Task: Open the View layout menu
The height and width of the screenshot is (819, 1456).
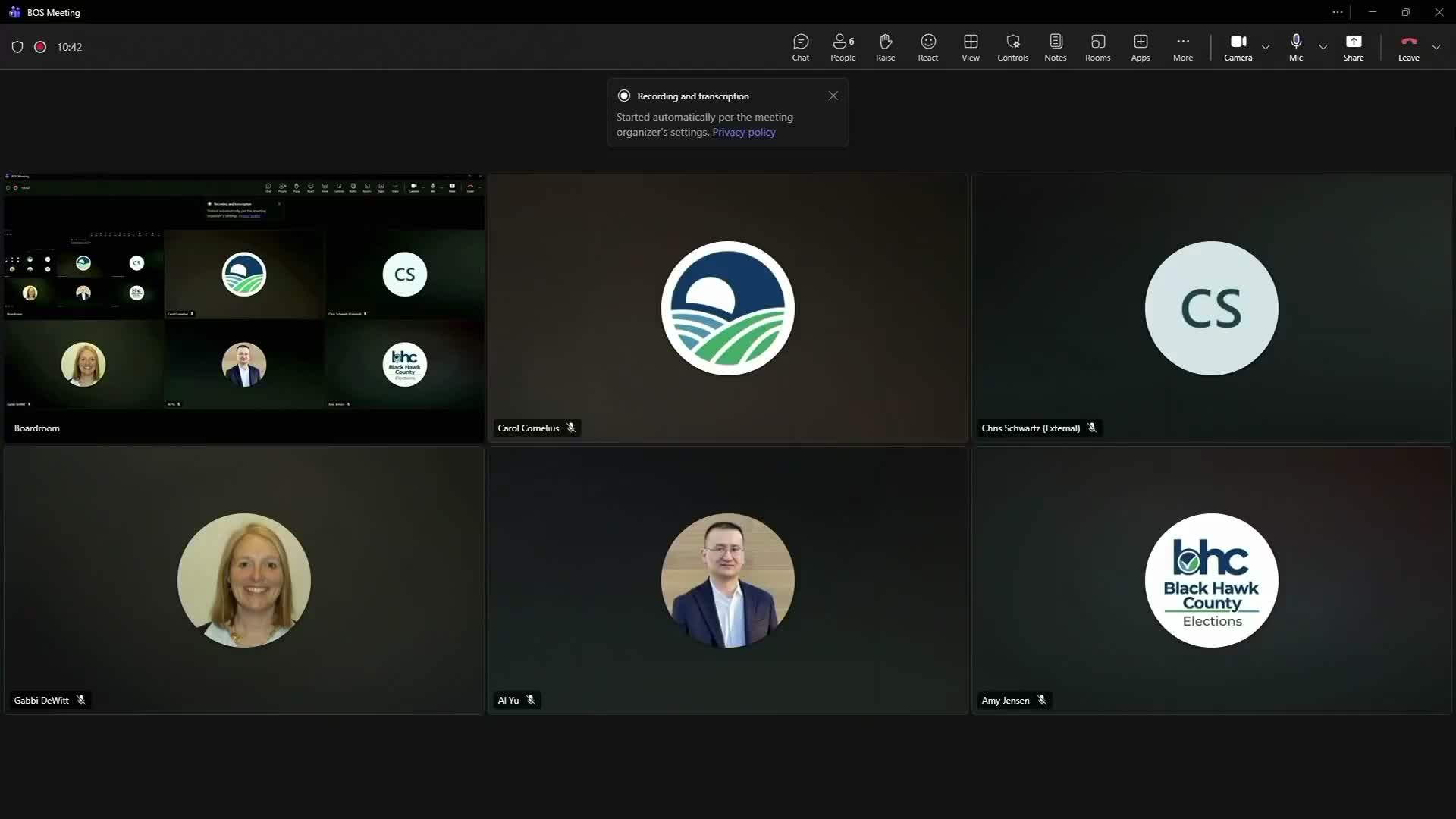Action: 970,47
